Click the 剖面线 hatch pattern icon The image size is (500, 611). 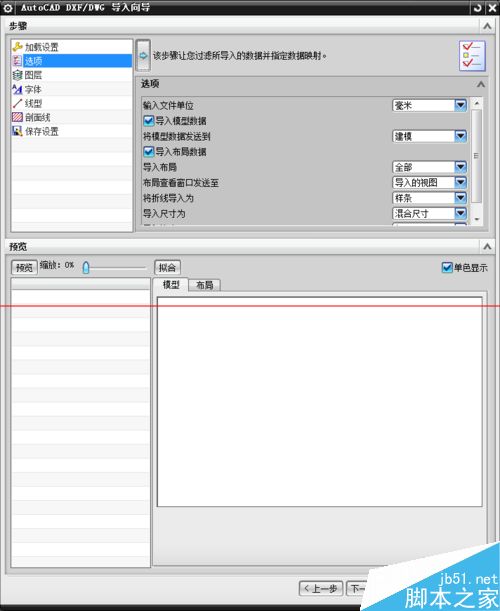click(18, 117)
